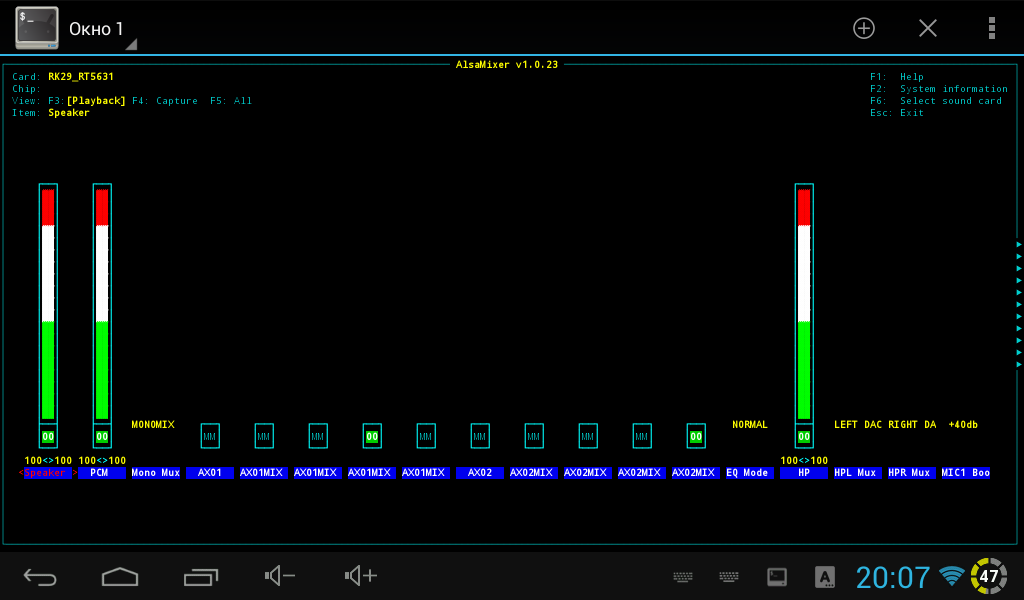Tap the volume up icon
1024x600 pixels.
pos(360,576)
